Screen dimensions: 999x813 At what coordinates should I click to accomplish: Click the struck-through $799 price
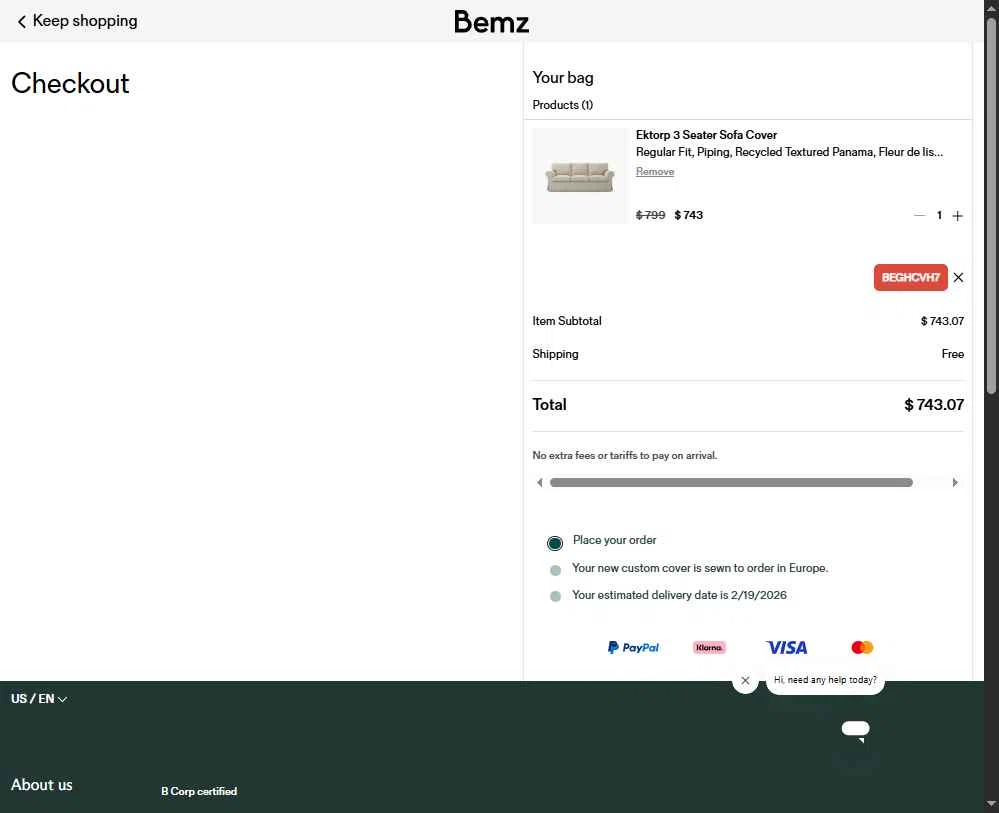point(650,215)
